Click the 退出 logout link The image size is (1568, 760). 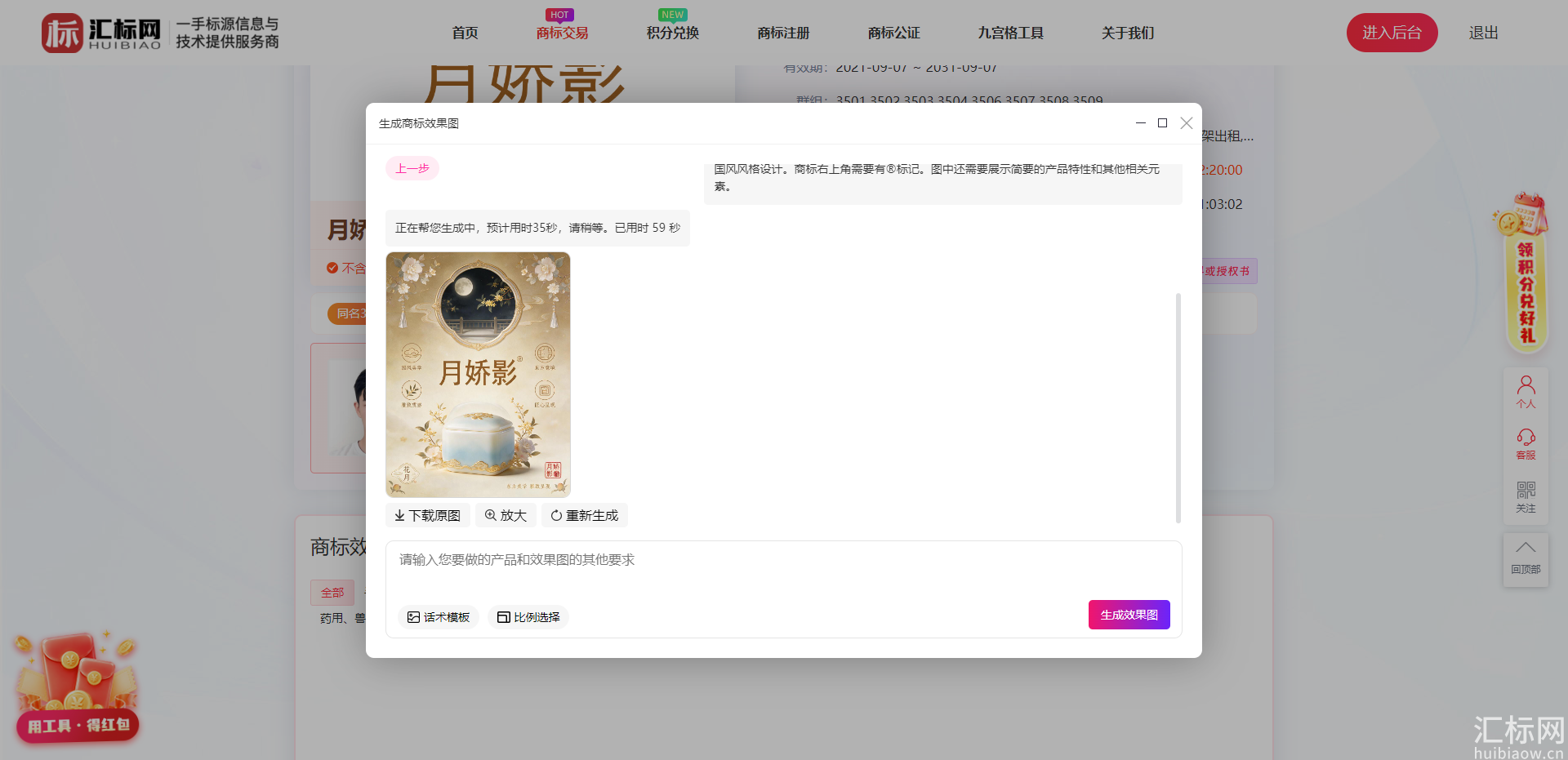[x=1484, y=33]
